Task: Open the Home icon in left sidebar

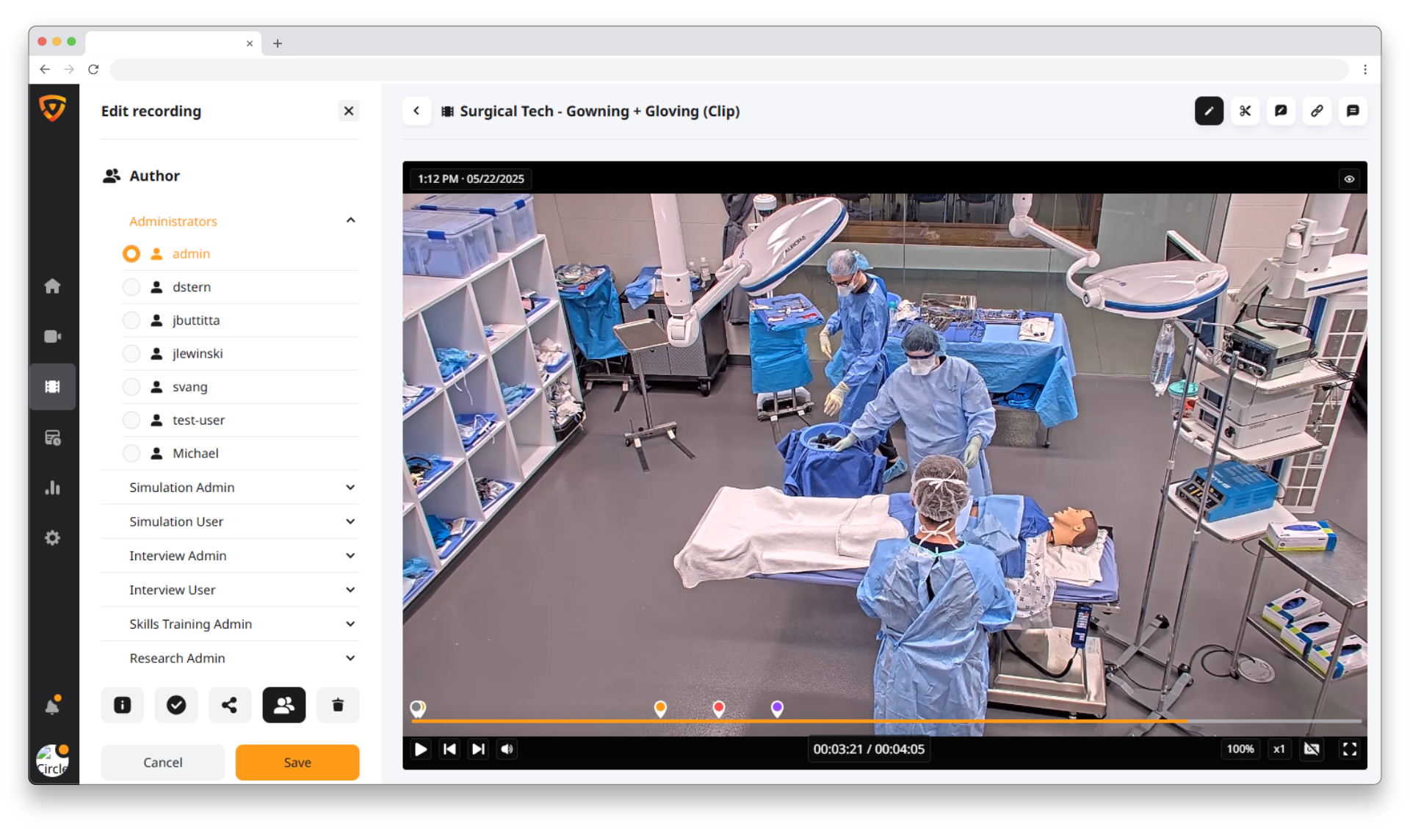Action: [x=52, y=286]
